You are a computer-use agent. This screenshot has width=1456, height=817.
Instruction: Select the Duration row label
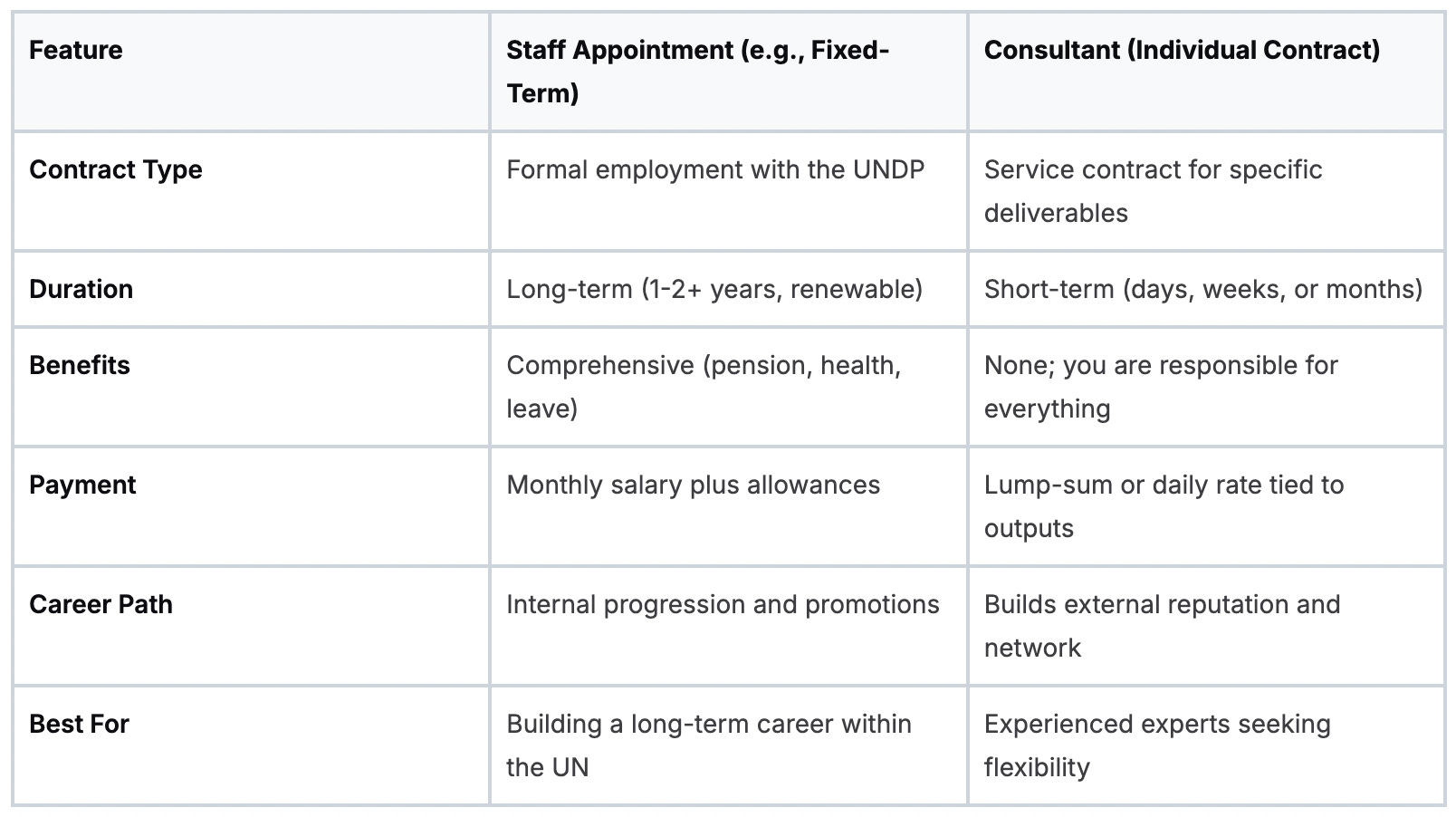(81, 289)
